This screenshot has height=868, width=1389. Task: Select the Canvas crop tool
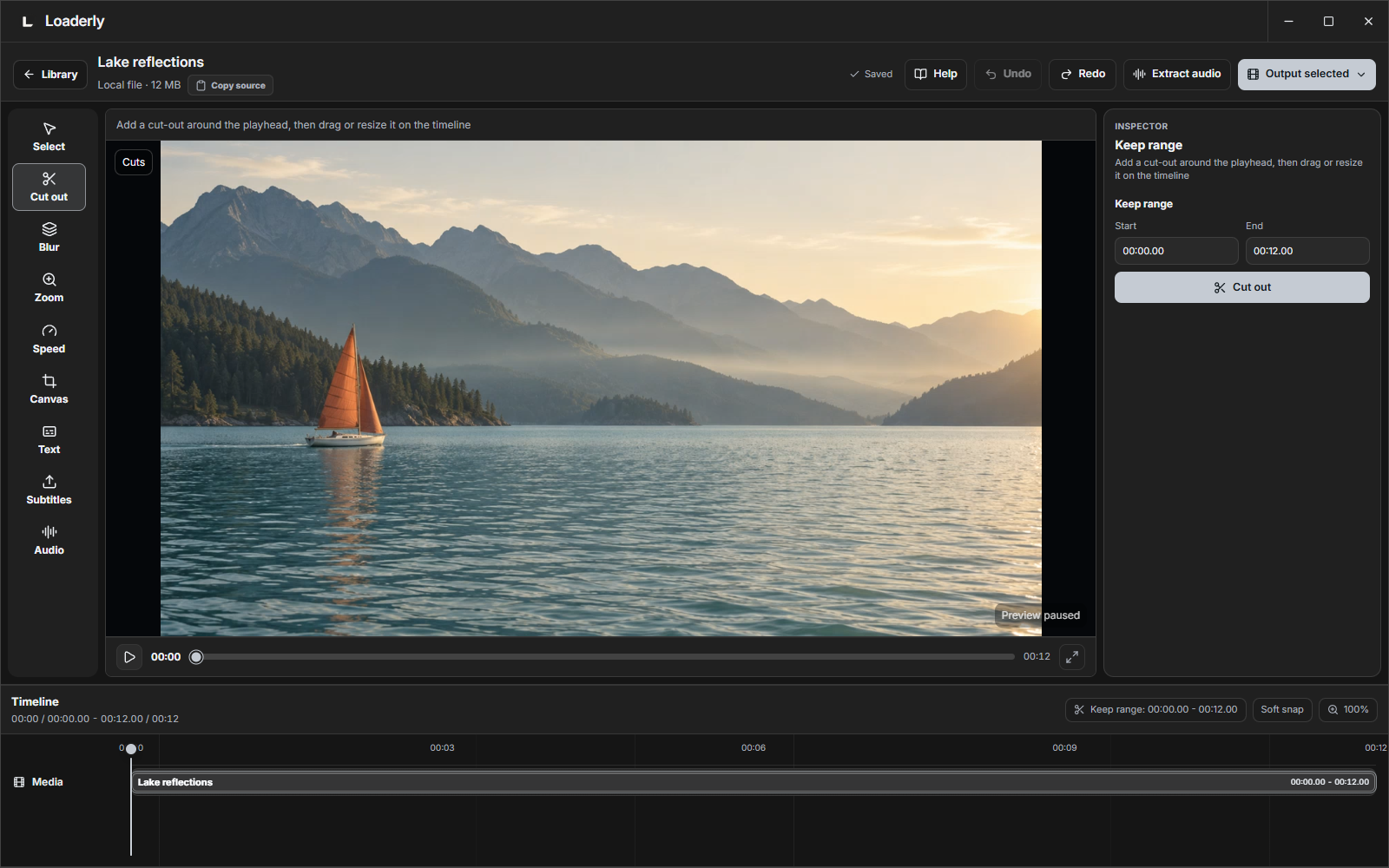(x=49, y=390)
